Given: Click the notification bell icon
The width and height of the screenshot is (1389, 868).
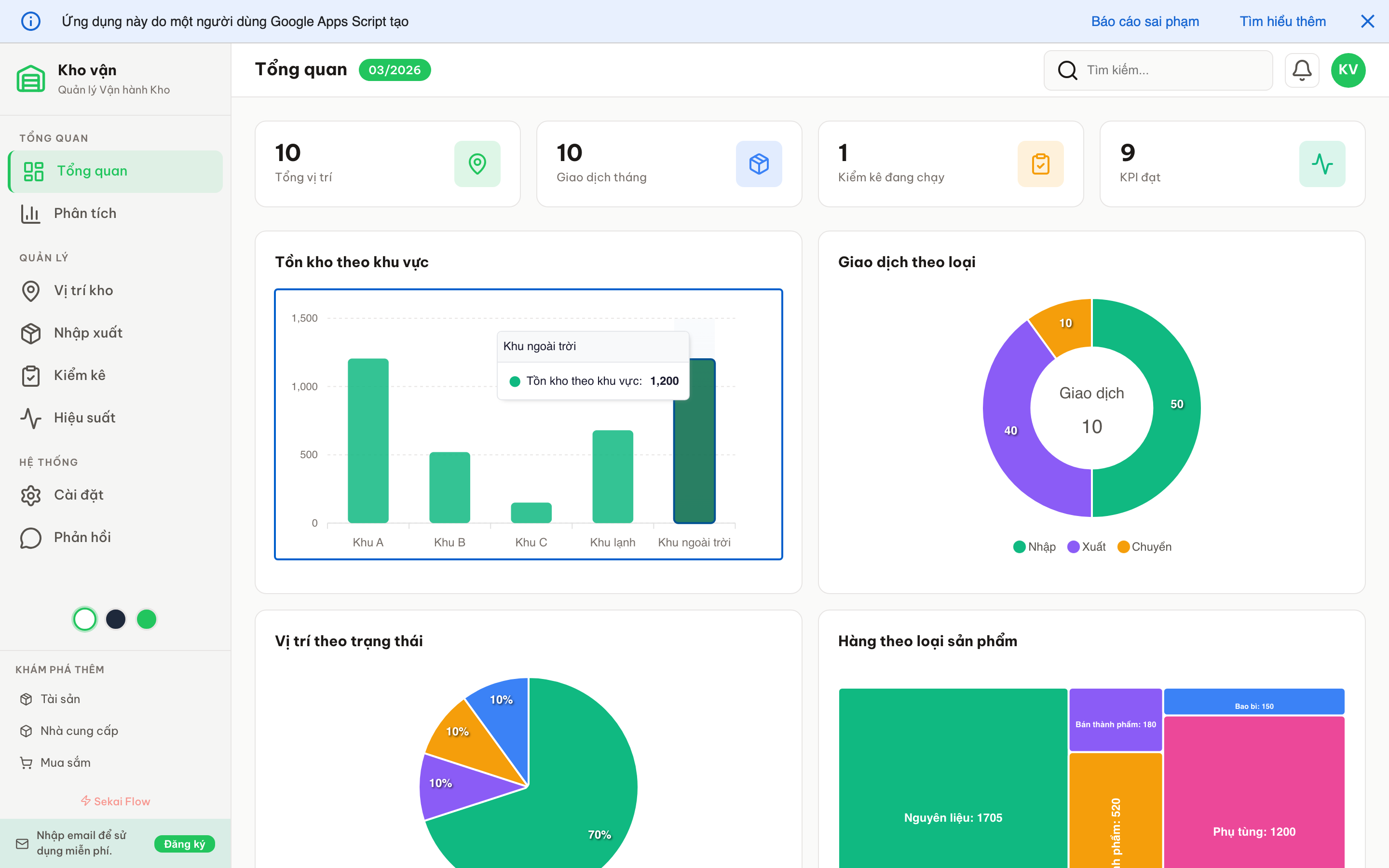Looking at the screenshot, I should click(x=1302, y=69).
